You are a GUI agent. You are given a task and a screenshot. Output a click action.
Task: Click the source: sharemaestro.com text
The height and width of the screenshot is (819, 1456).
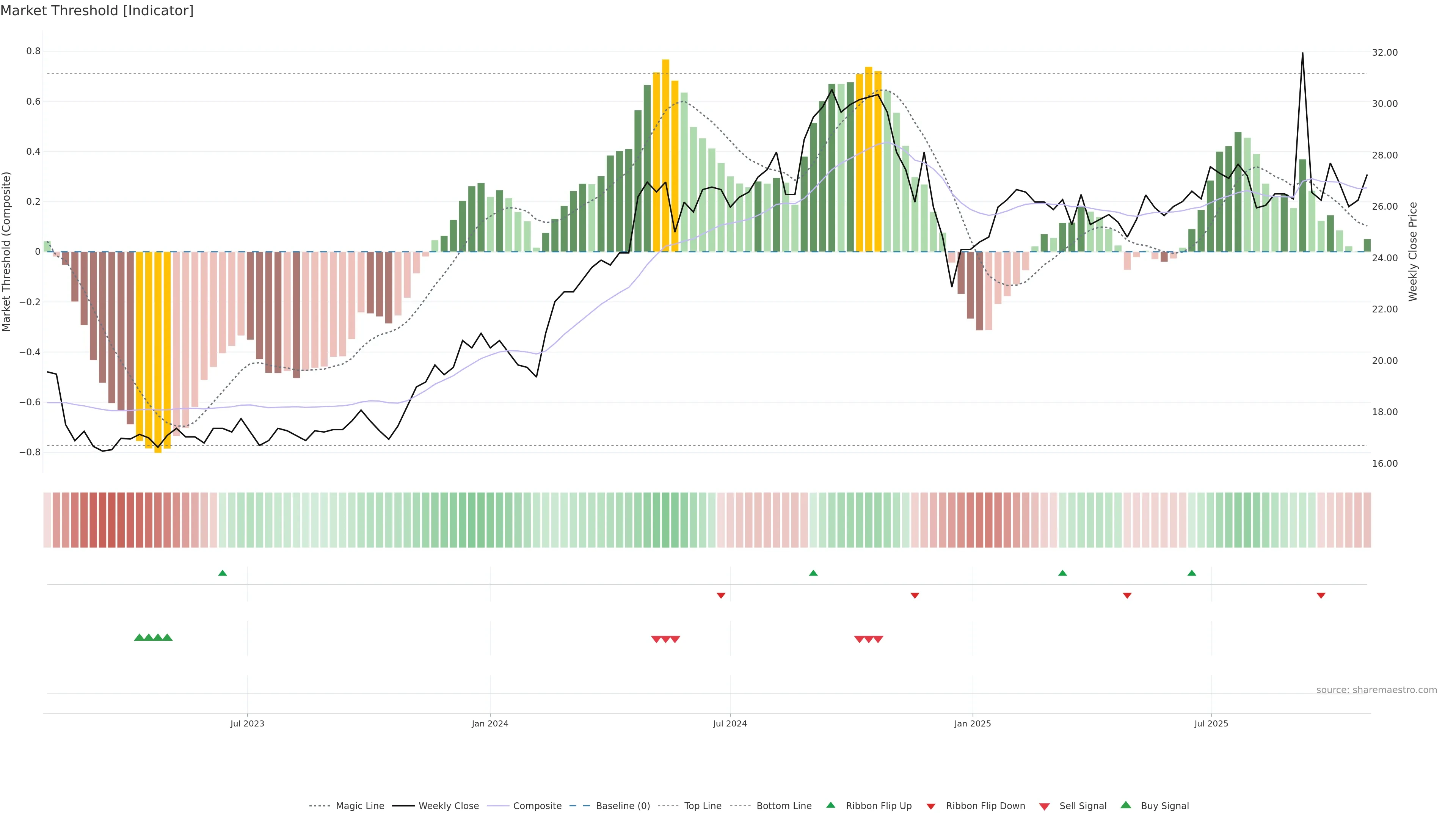pyautogui.click(x=1376, y=690)
